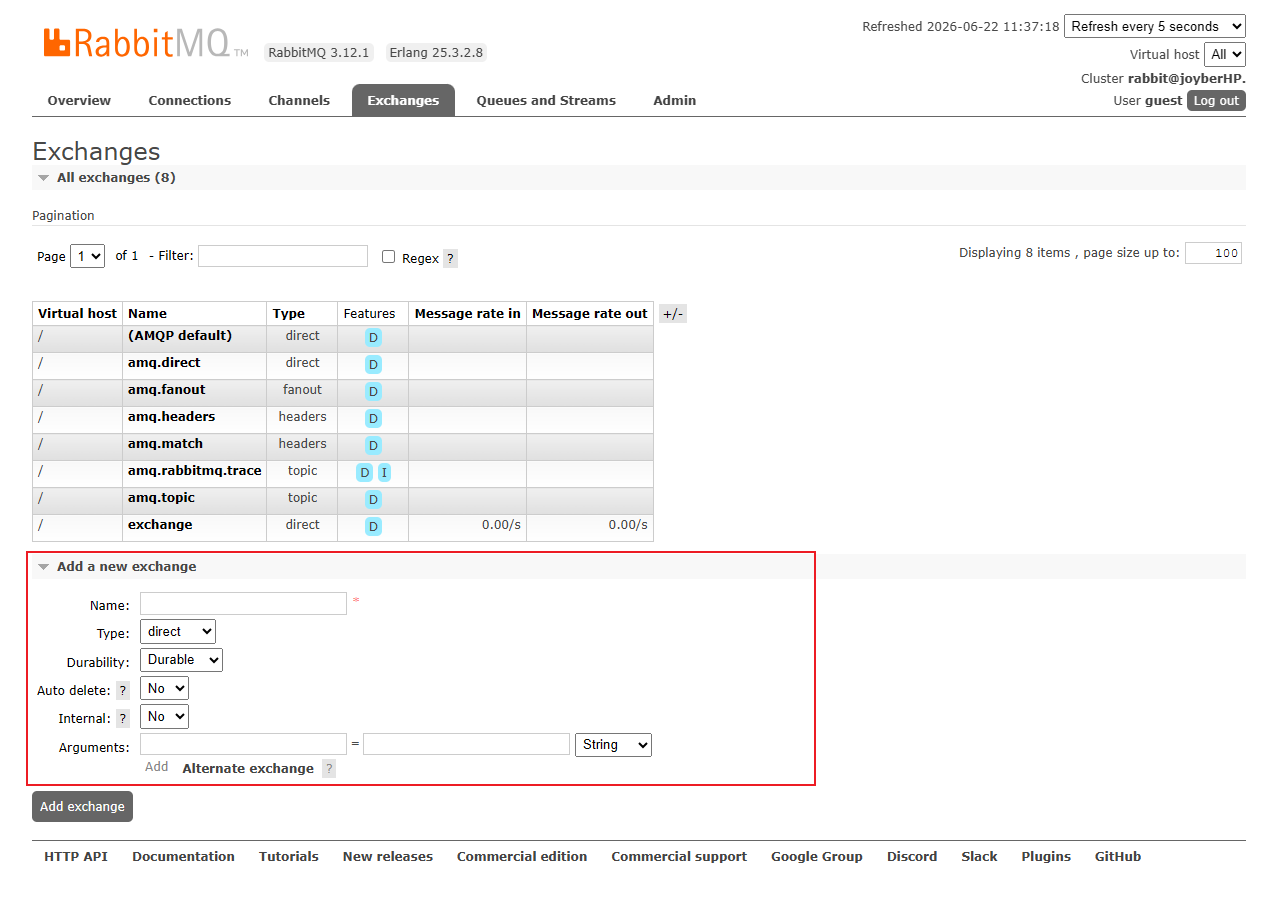This screenshot has width=1278, height=918.
Task: Click the D feature badge for amq.match
Action: 373,445
